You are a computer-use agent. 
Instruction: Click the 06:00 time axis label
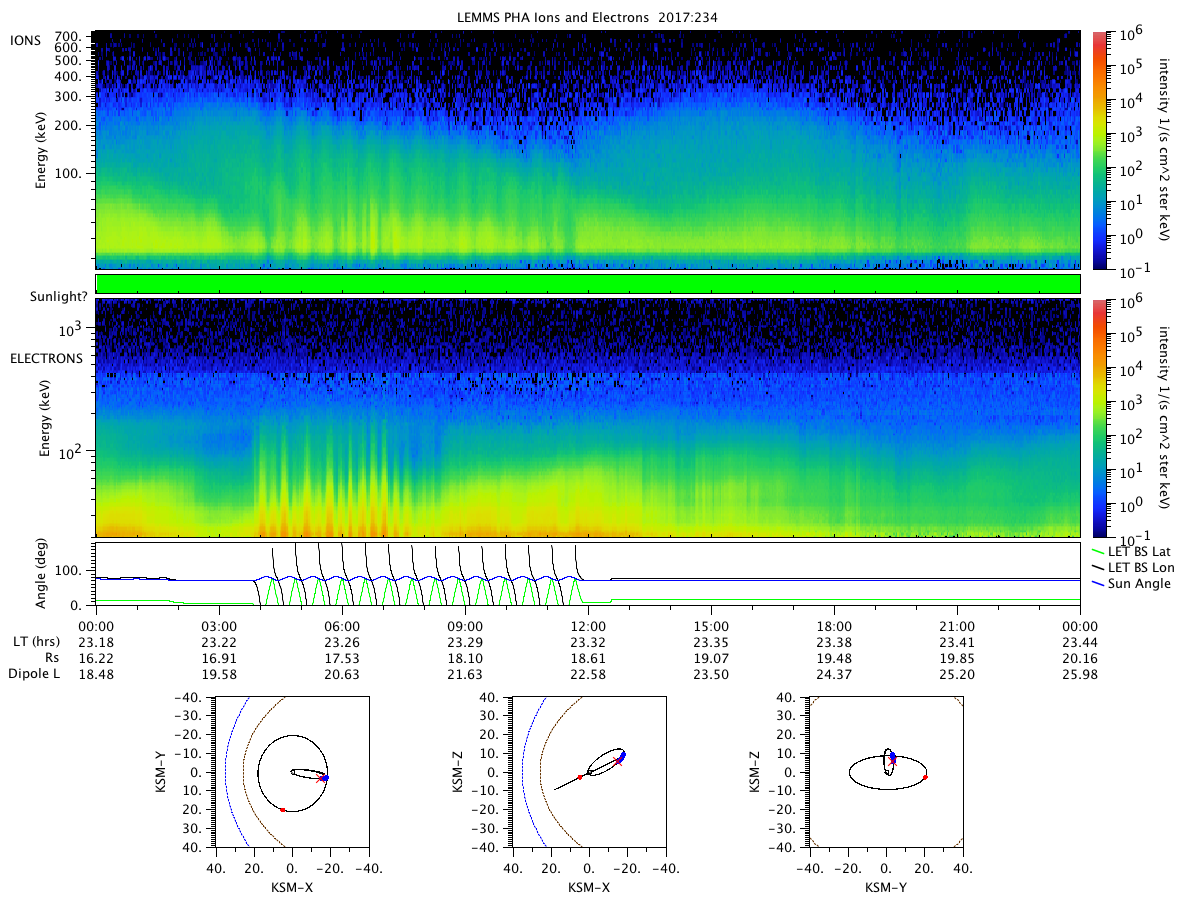click(x=342, y=625)
